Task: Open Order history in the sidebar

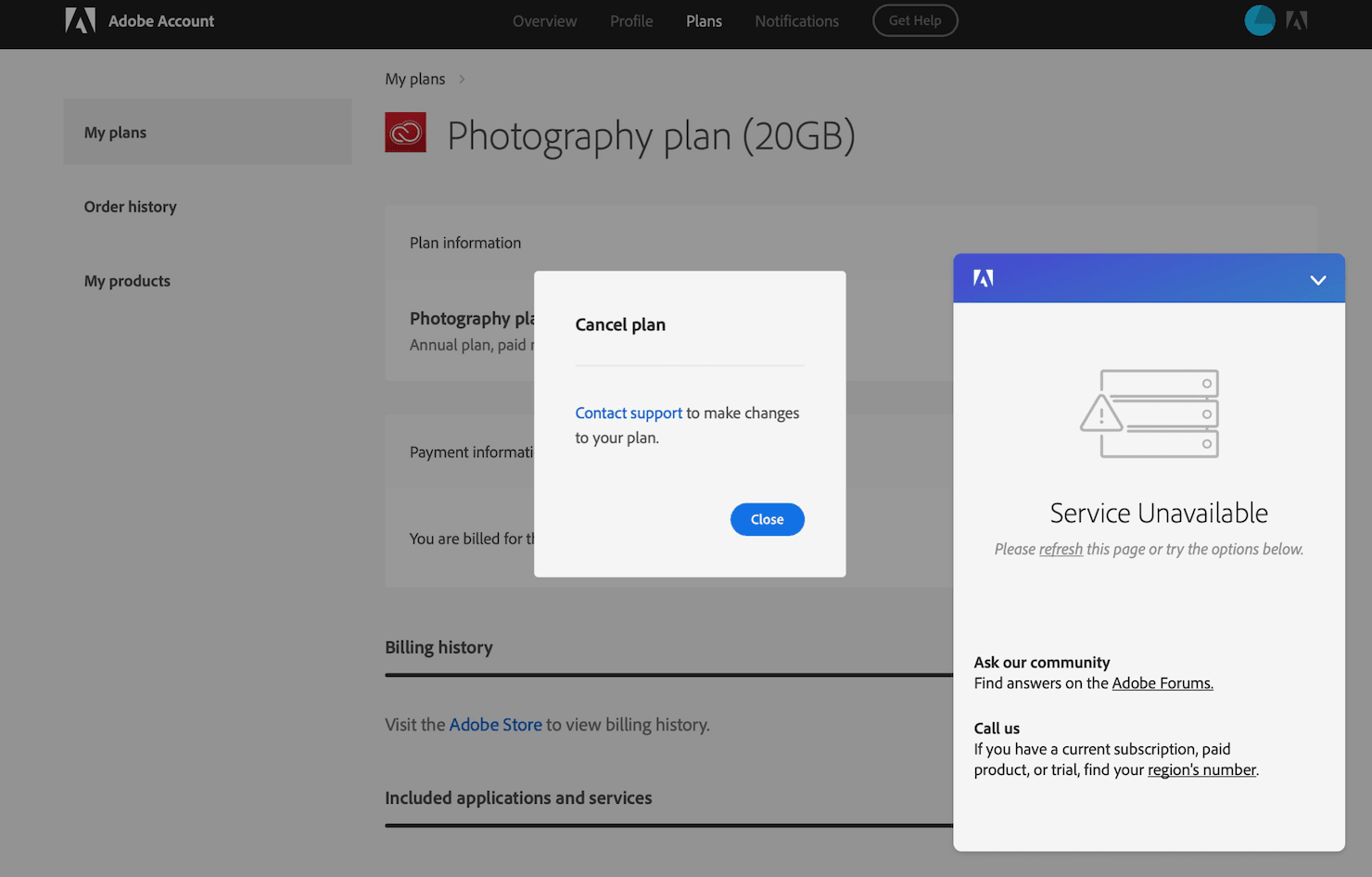Action: pos(130,206)
